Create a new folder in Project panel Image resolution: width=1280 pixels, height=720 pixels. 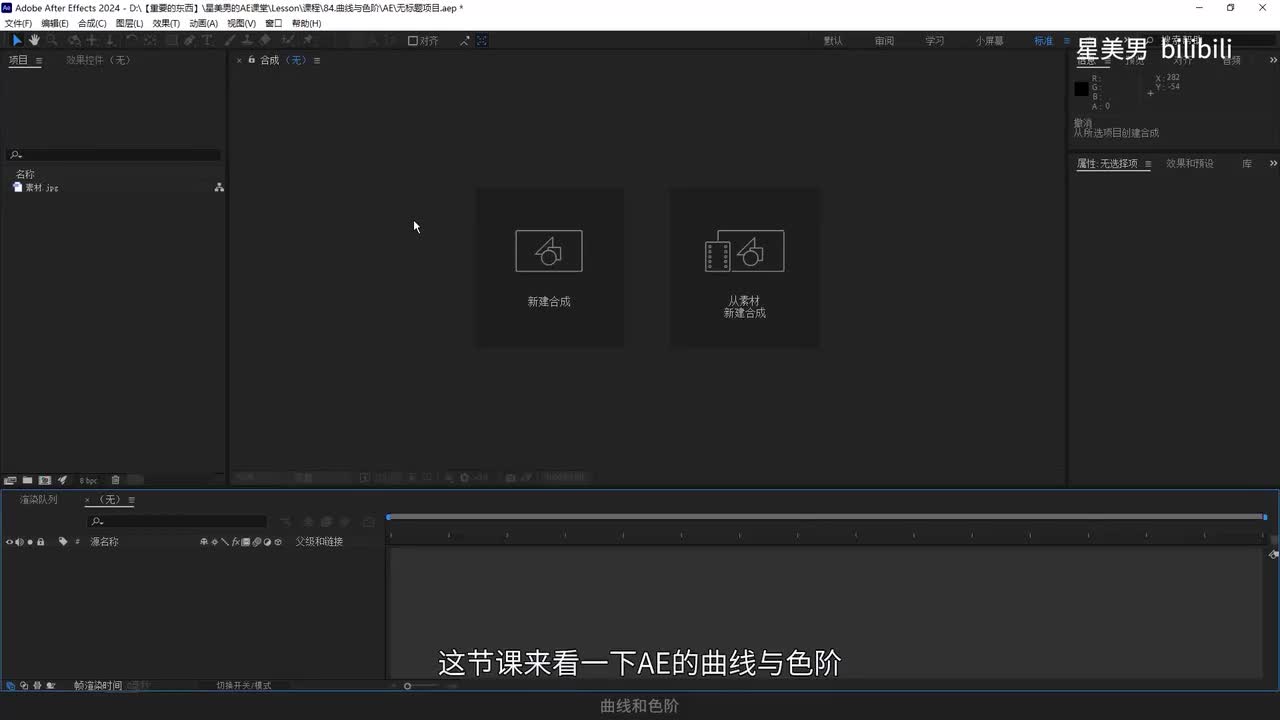coord(27,481)
